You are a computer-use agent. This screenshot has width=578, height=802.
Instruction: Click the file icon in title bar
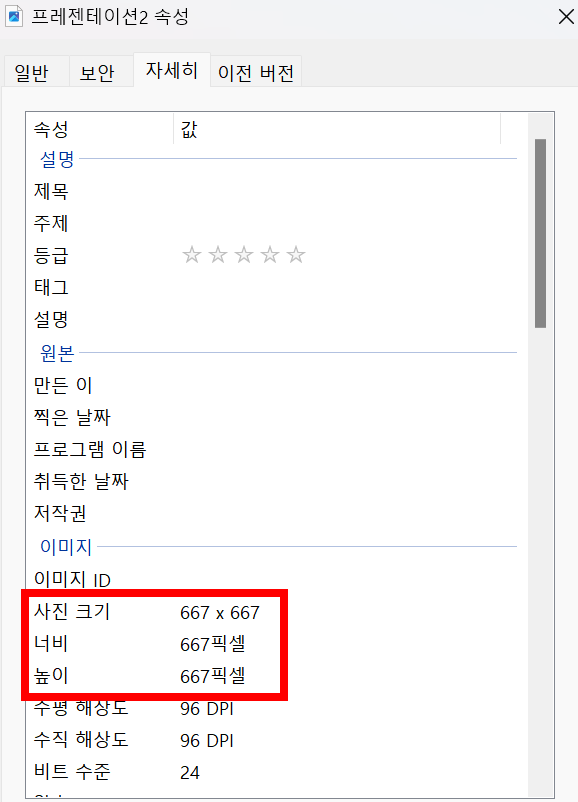click(14, 17)
